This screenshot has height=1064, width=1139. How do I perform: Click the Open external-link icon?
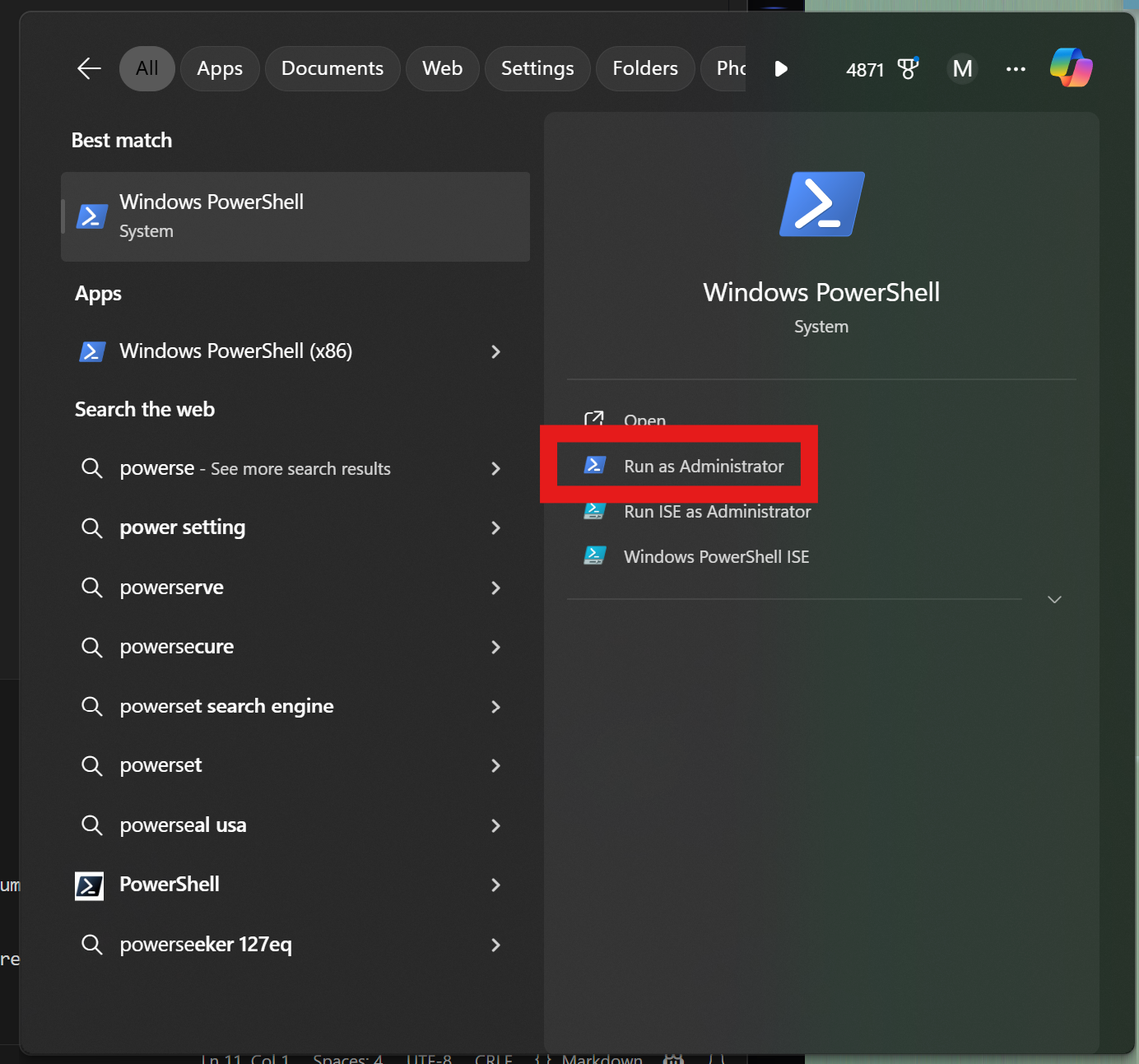(594, 418)
